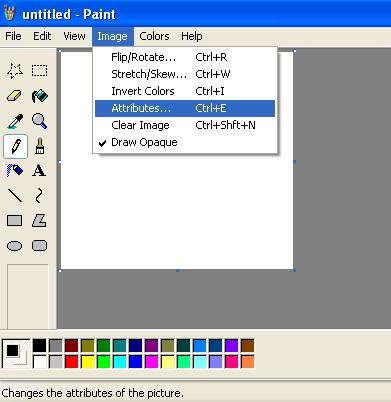Image resolution: width=391 pixels, height=402 pixels.
Task: Select the magenta color swatch
Action: 152,362
